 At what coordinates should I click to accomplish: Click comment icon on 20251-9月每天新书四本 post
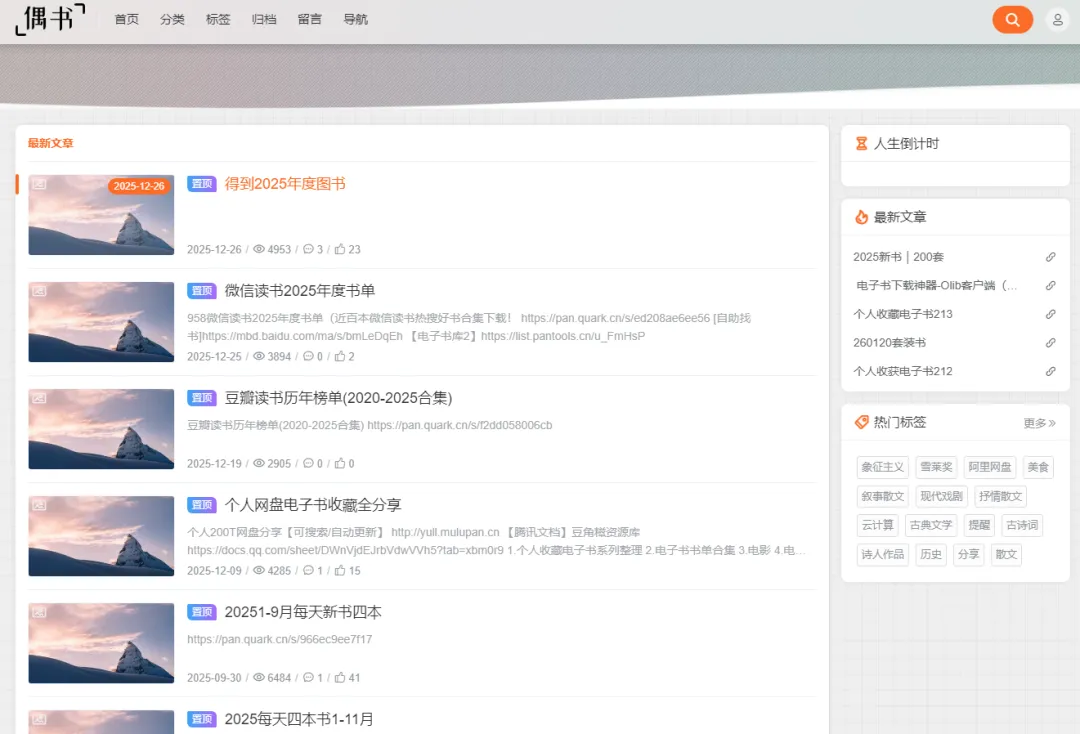[x=308, y=678]
